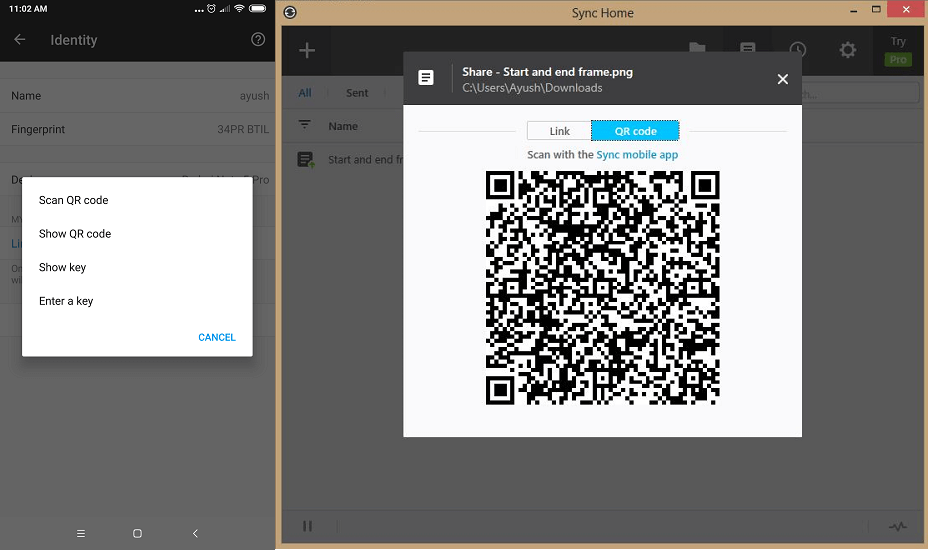Close the Share dialog with X
The width and height of the screenshot is (929, 550).
pos(783,79)
